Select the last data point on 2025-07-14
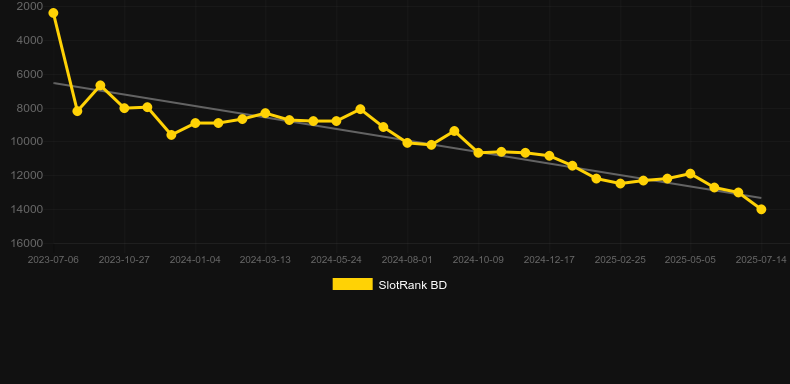The image size is (790, 384). tap(761, 209)
